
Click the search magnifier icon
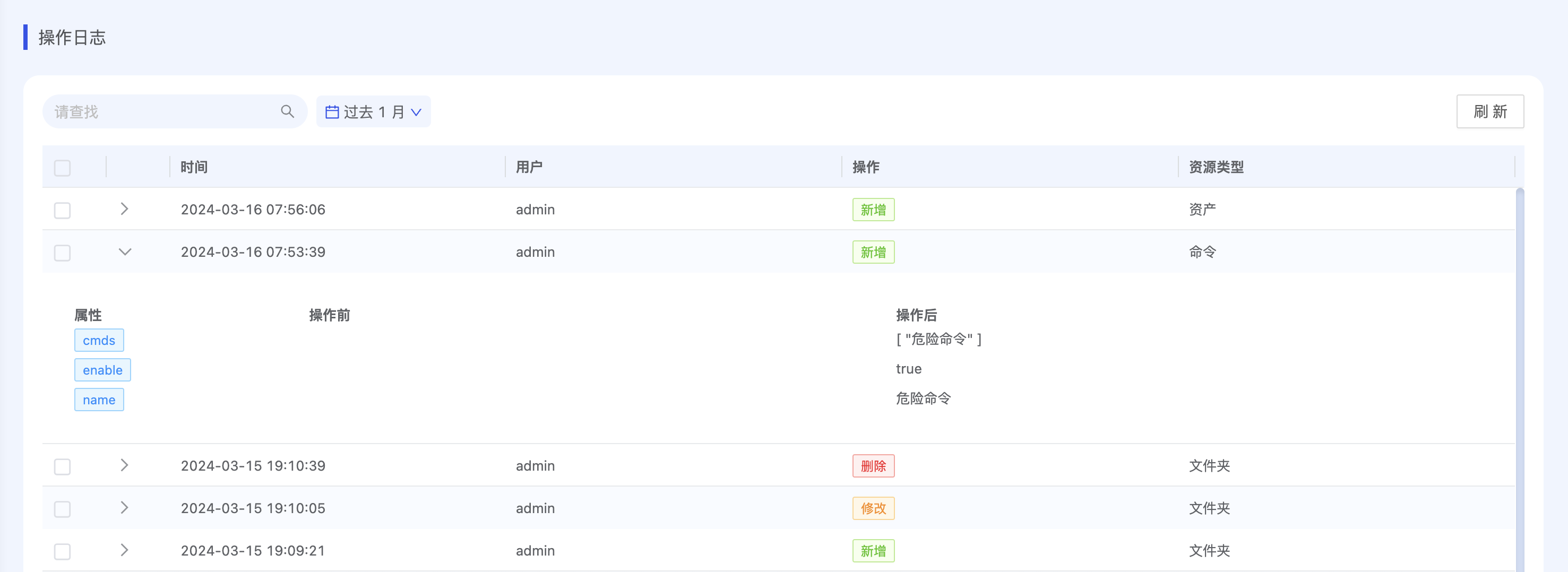pos(287,111)
